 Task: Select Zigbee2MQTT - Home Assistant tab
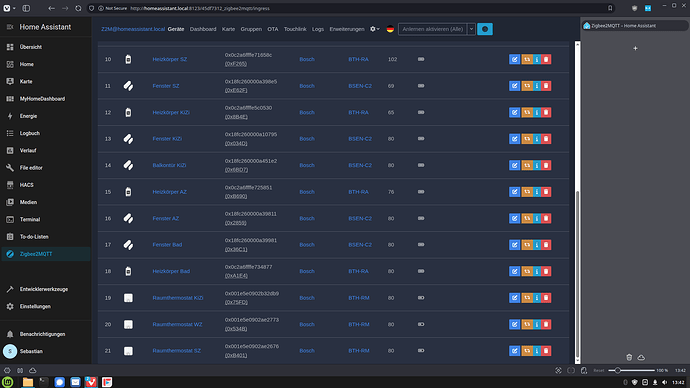point(635,26)
